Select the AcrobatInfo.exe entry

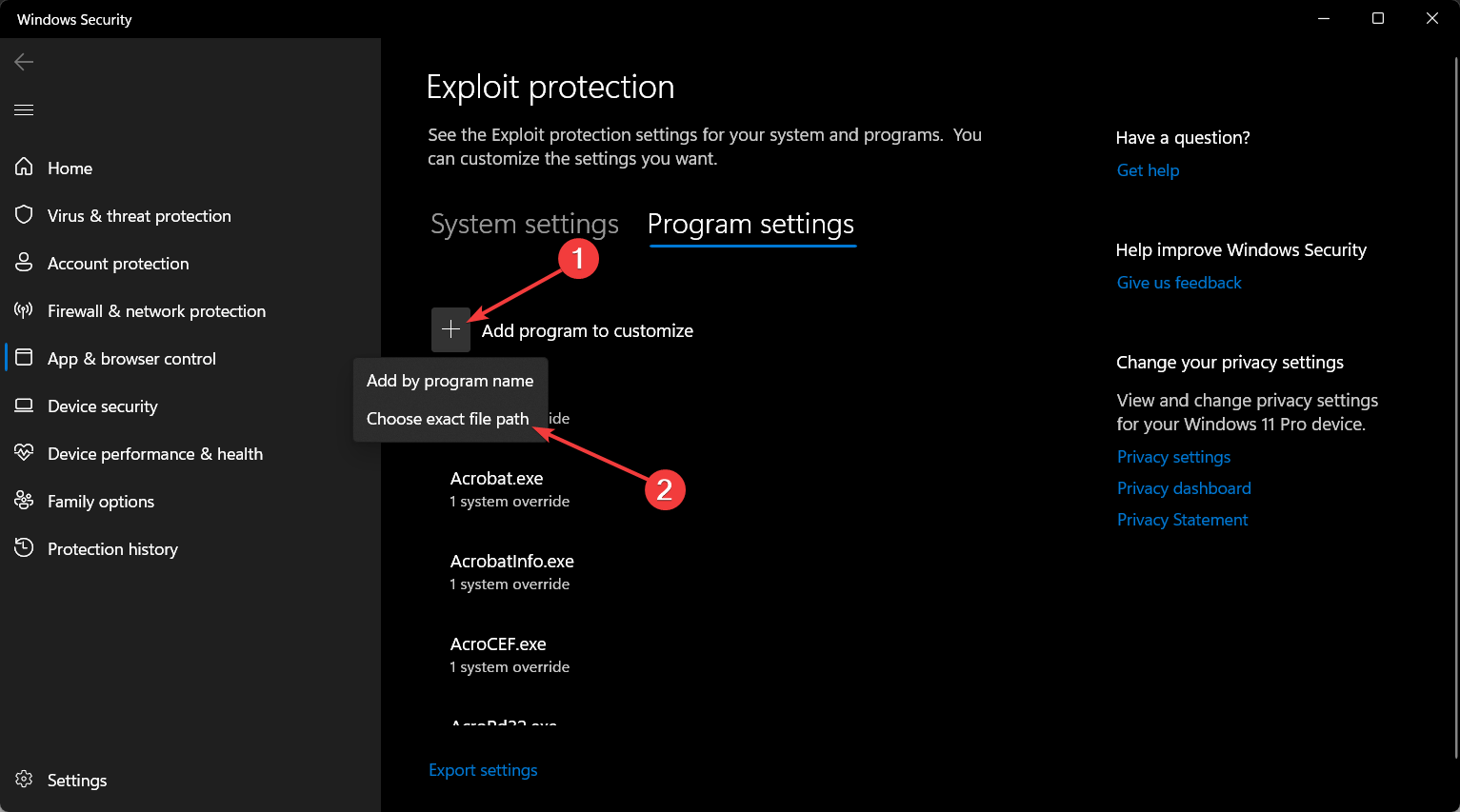point(512,572)
